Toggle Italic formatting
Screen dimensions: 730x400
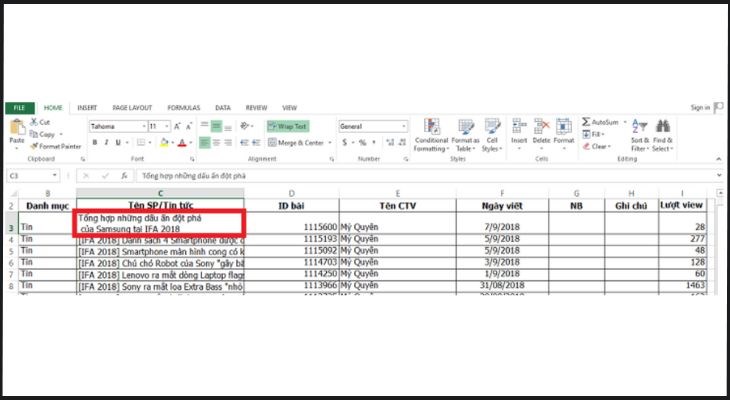click(104, 143)
